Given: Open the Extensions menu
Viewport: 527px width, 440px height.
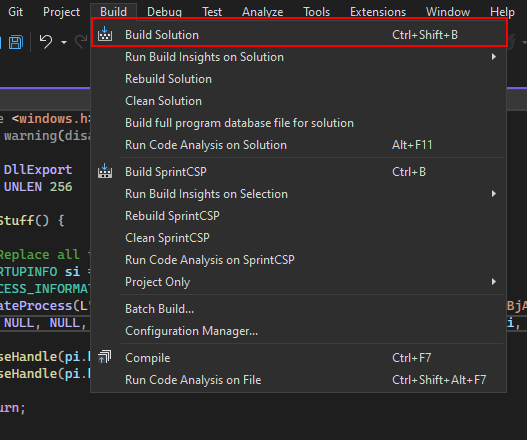Looking at the screenshot, I should point(378,12).
